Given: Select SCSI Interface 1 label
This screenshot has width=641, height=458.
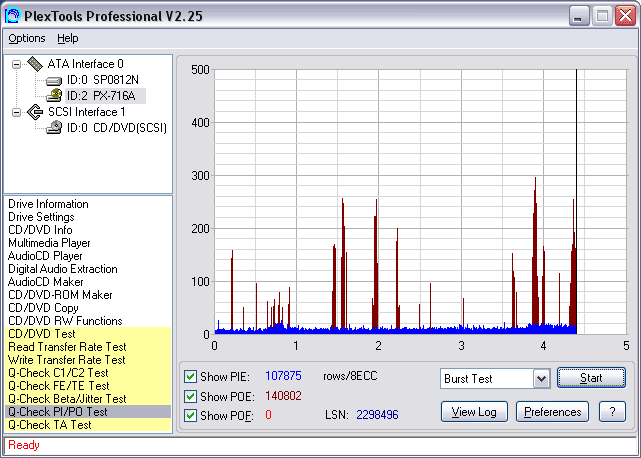Looking at the screenshot, I should [x=87, y=112].
